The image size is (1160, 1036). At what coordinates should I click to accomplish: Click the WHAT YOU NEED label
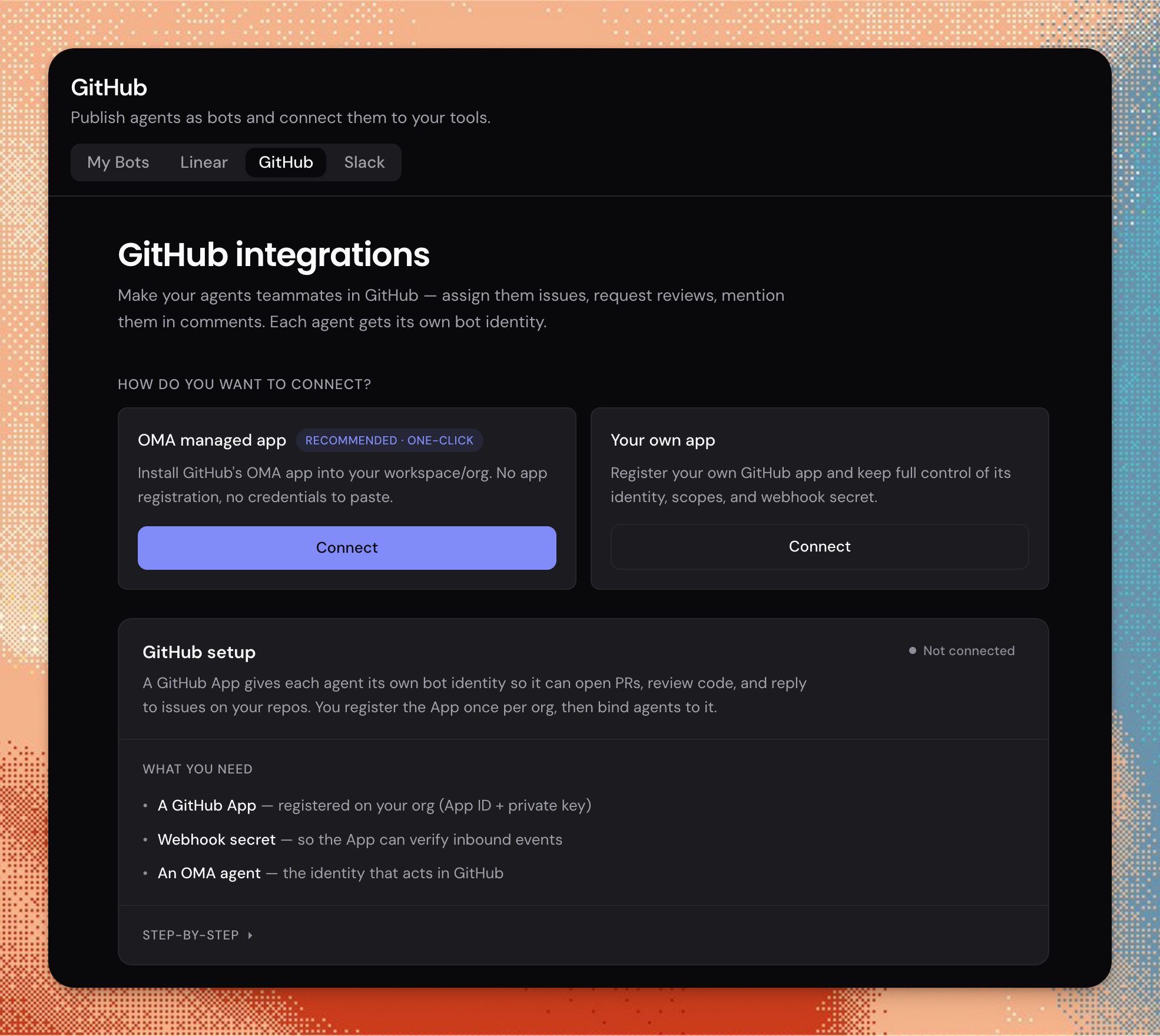[197, 769]
